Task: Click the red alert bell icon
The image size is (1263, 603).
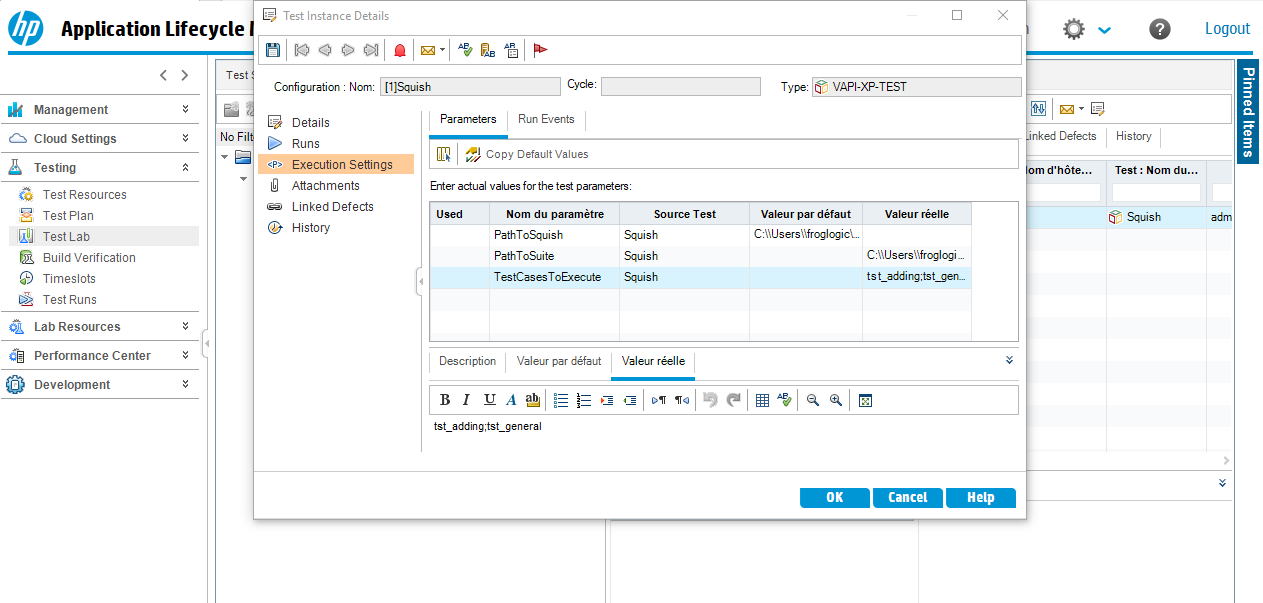Action: pos(400,49)
